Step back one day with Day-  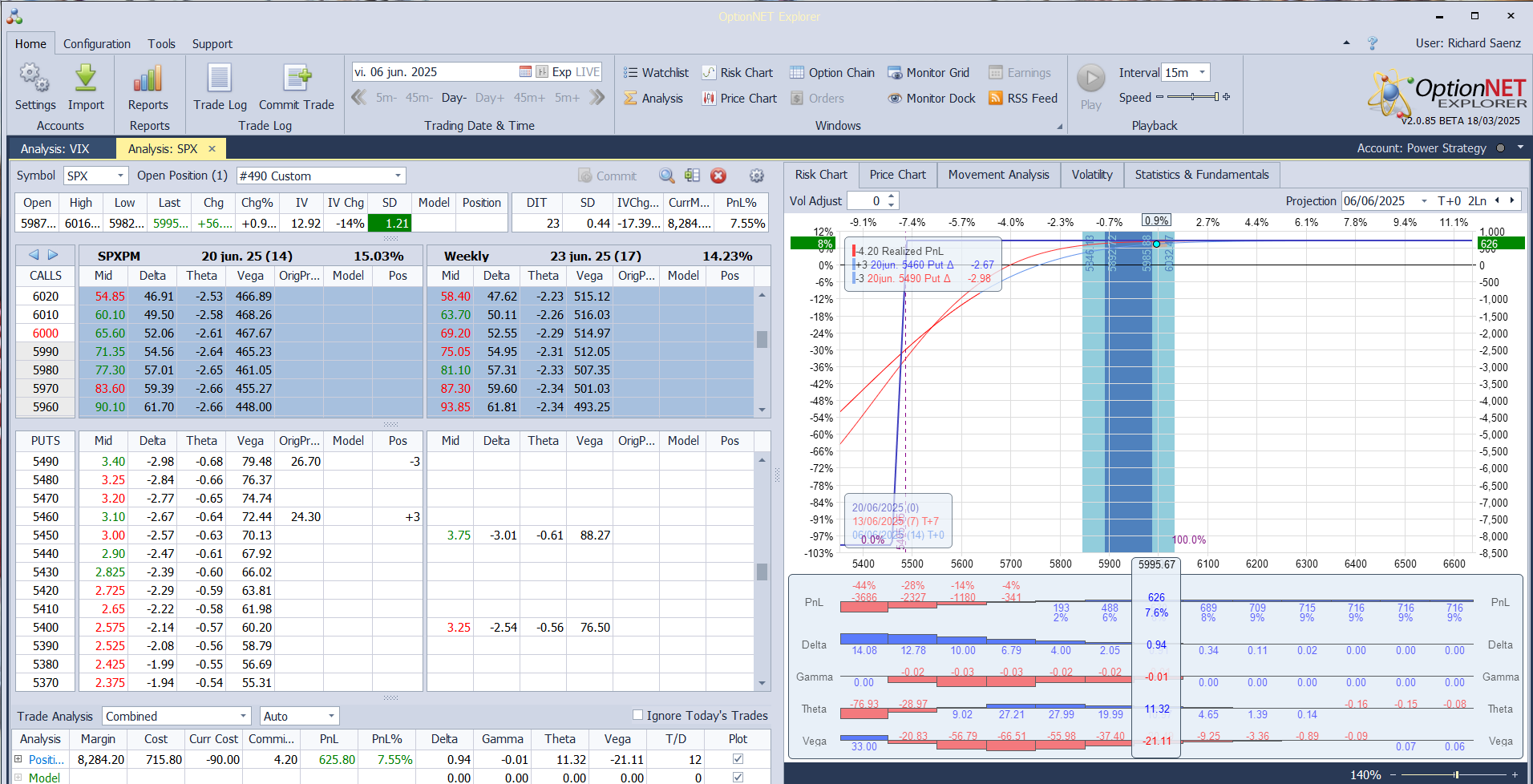point(454,98)
